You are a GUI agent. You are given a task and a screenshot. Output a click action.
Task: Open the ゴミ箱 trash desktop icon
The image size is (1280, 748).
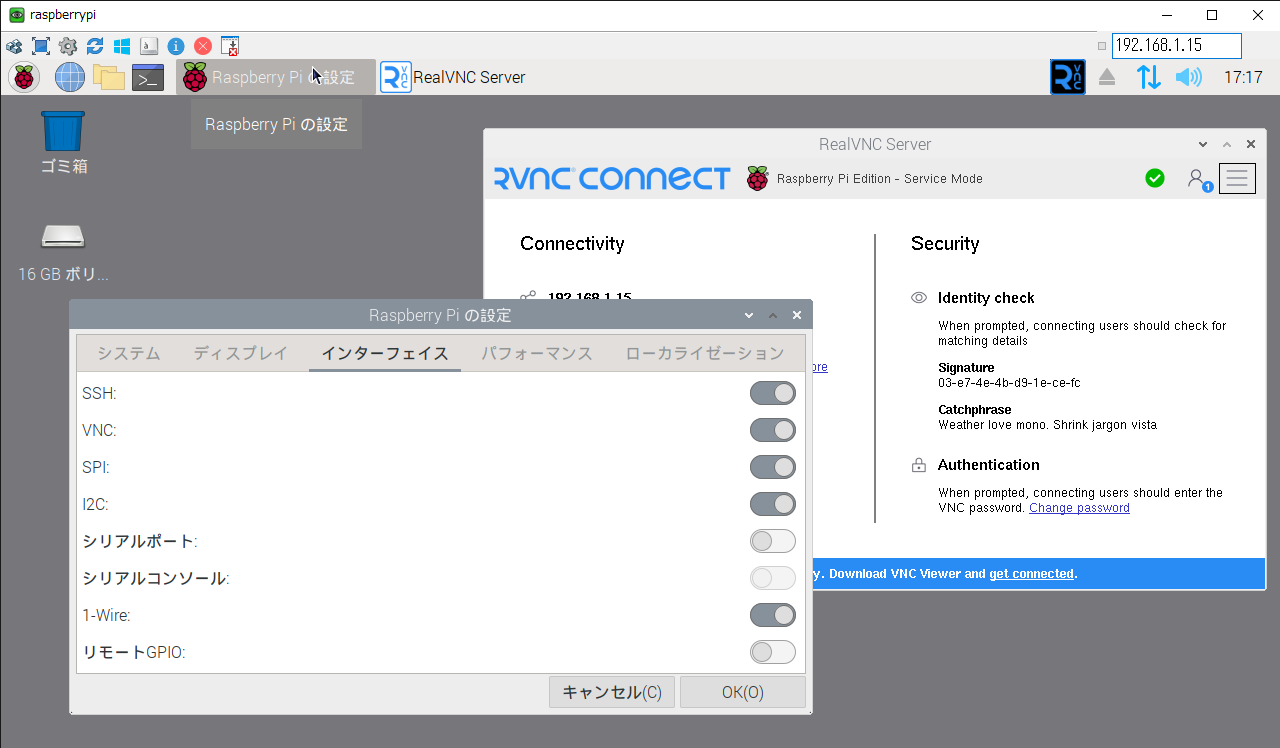pos(63,143)
